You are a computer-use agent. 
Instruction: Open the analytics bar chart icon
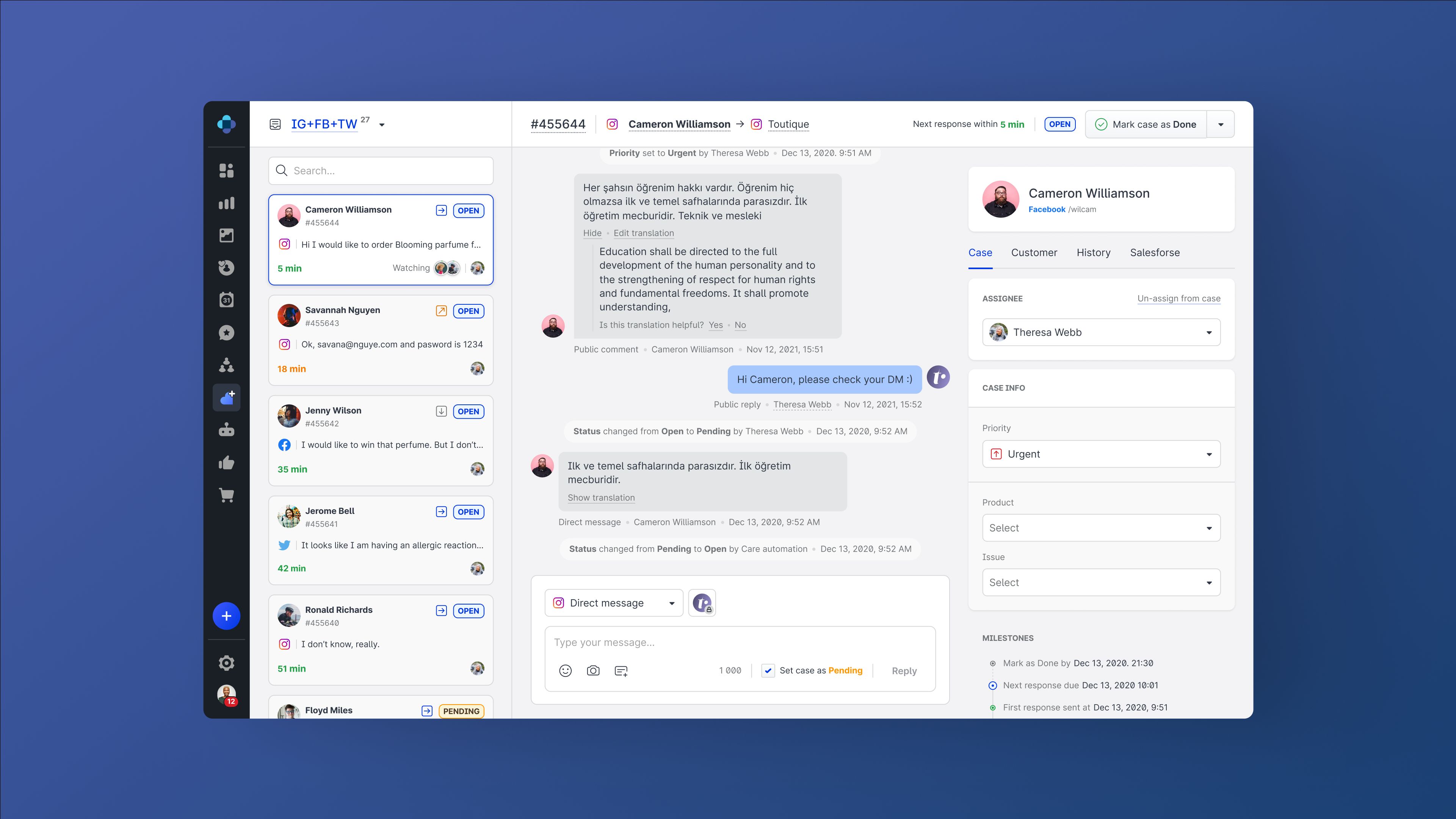pyautogui.click(x=226, y=203)
